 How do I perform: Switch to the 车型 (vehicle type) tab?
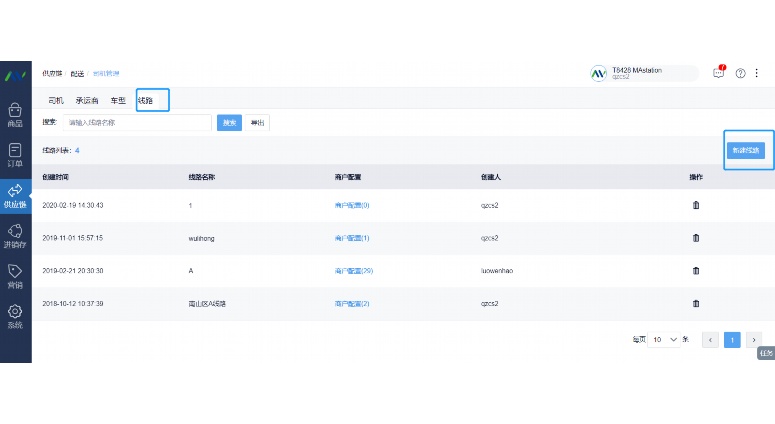click(x=118, y=100)
